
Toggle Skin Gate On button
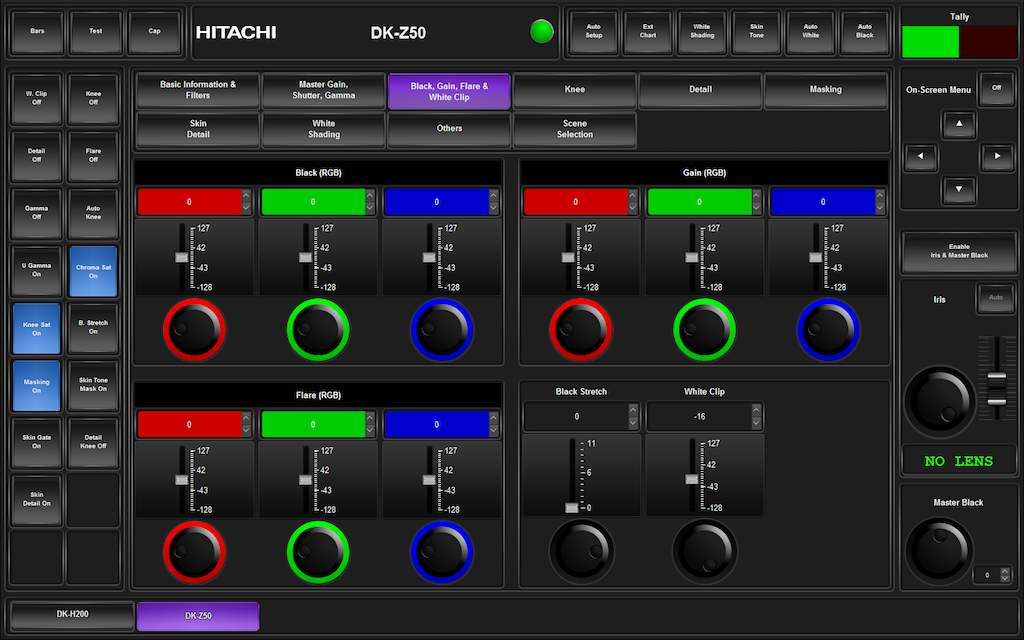point(37,443)
